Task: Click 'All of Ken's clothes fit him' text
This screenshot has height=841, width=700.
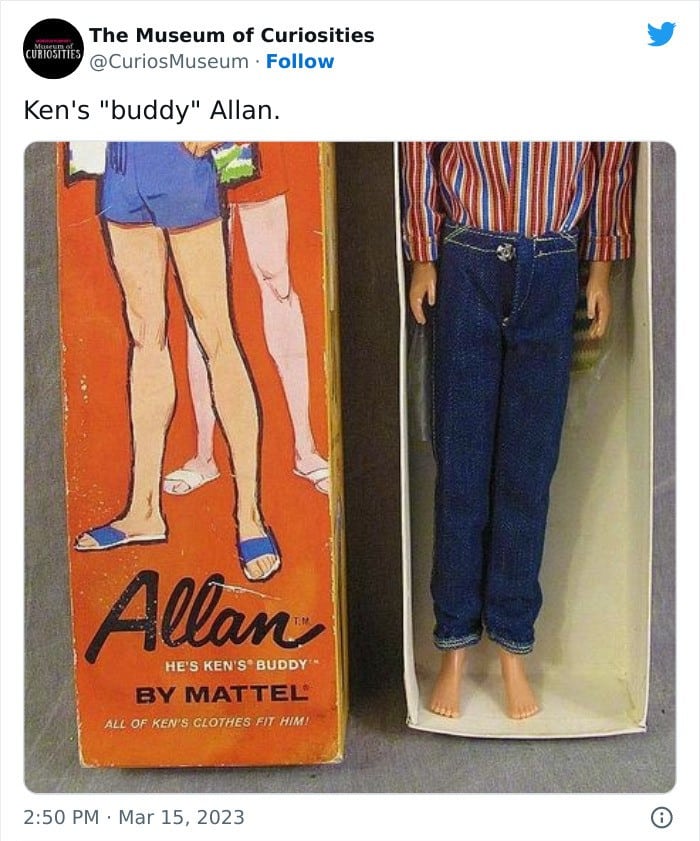Action: coord(207,722)
